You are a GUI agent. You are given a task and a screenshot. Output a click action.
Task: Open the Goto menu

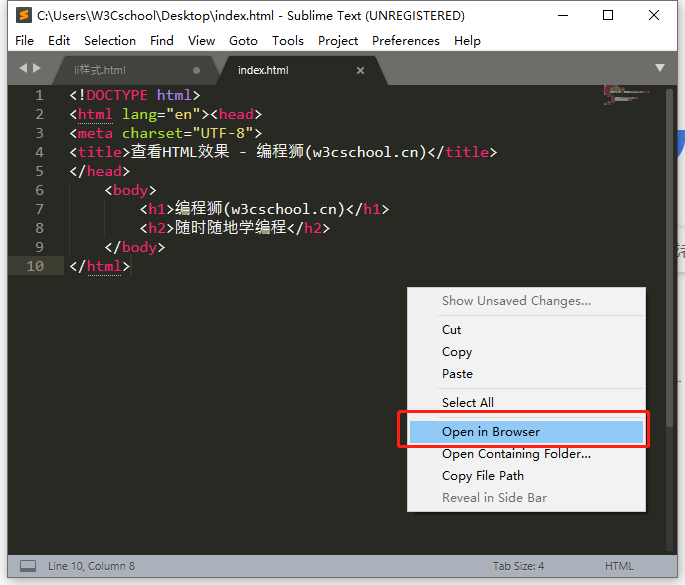pyautogui.click(x=243, y=40)
